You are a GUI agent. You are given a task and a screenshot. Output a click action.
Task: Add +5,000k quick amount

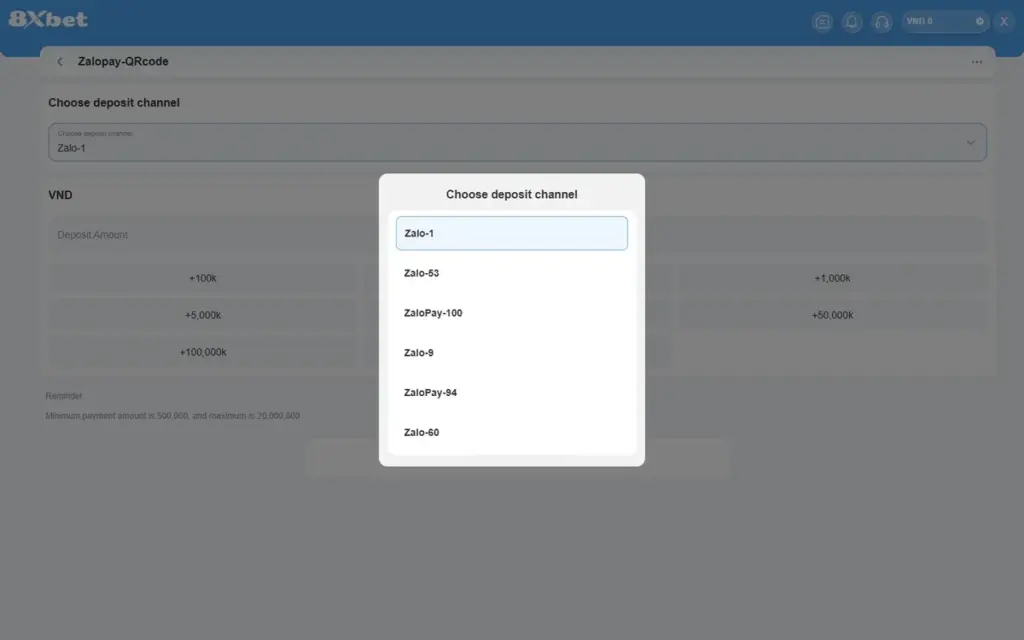coord(202,315)
